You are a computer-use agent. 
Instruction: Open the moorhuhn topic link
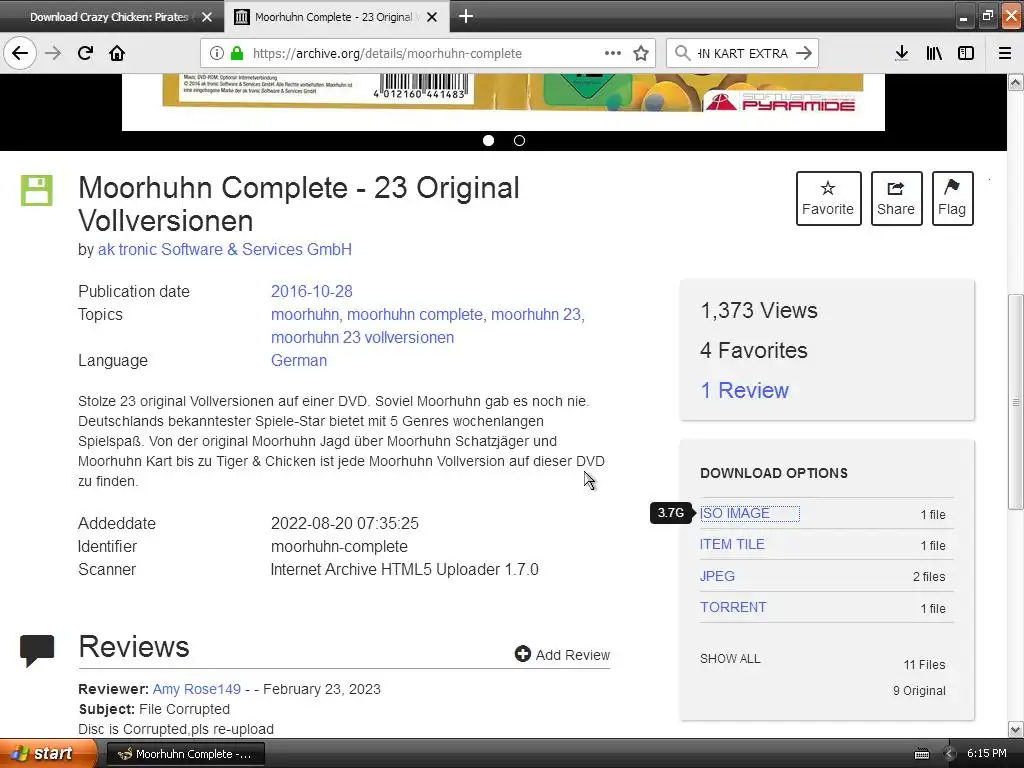coord(305,314)
